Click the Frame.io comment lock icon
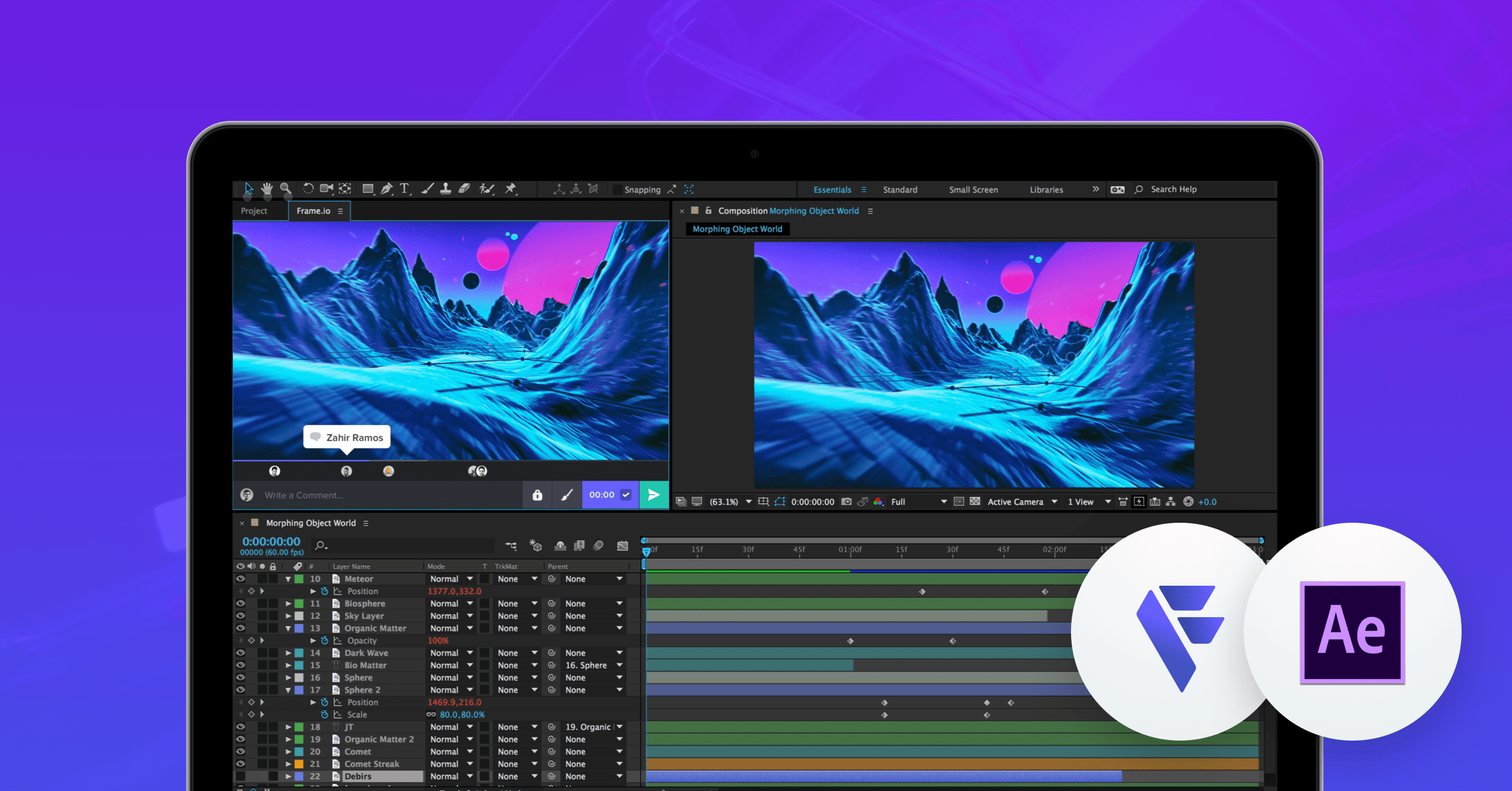 537,495
